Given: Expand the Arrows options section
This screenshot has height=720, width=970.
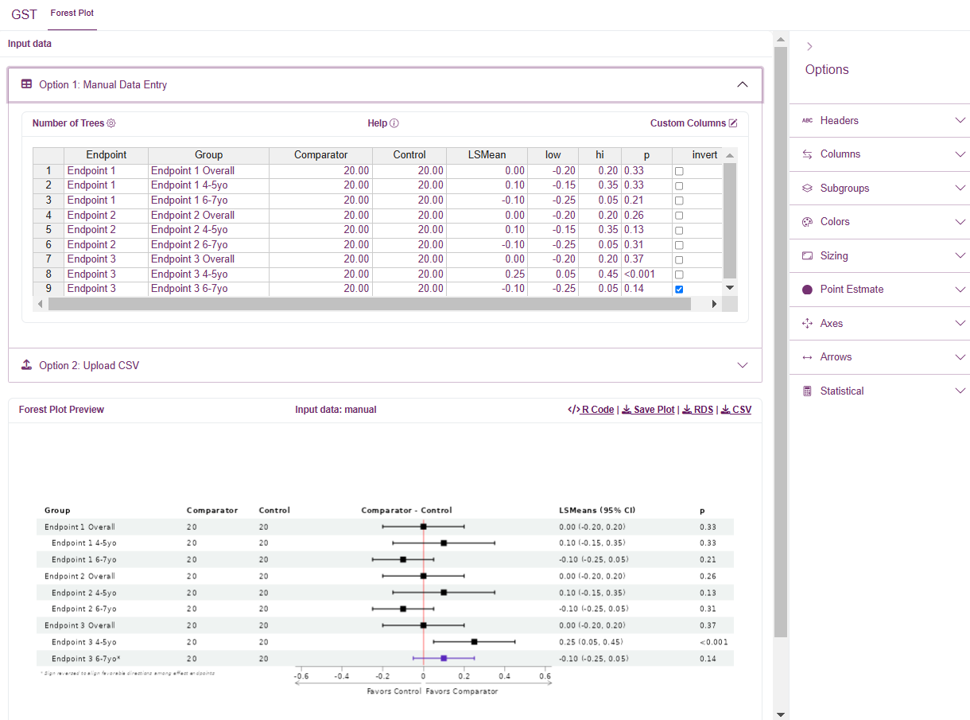Looking at the screenshot, I should pyautogui.click(x=959, y=357).
